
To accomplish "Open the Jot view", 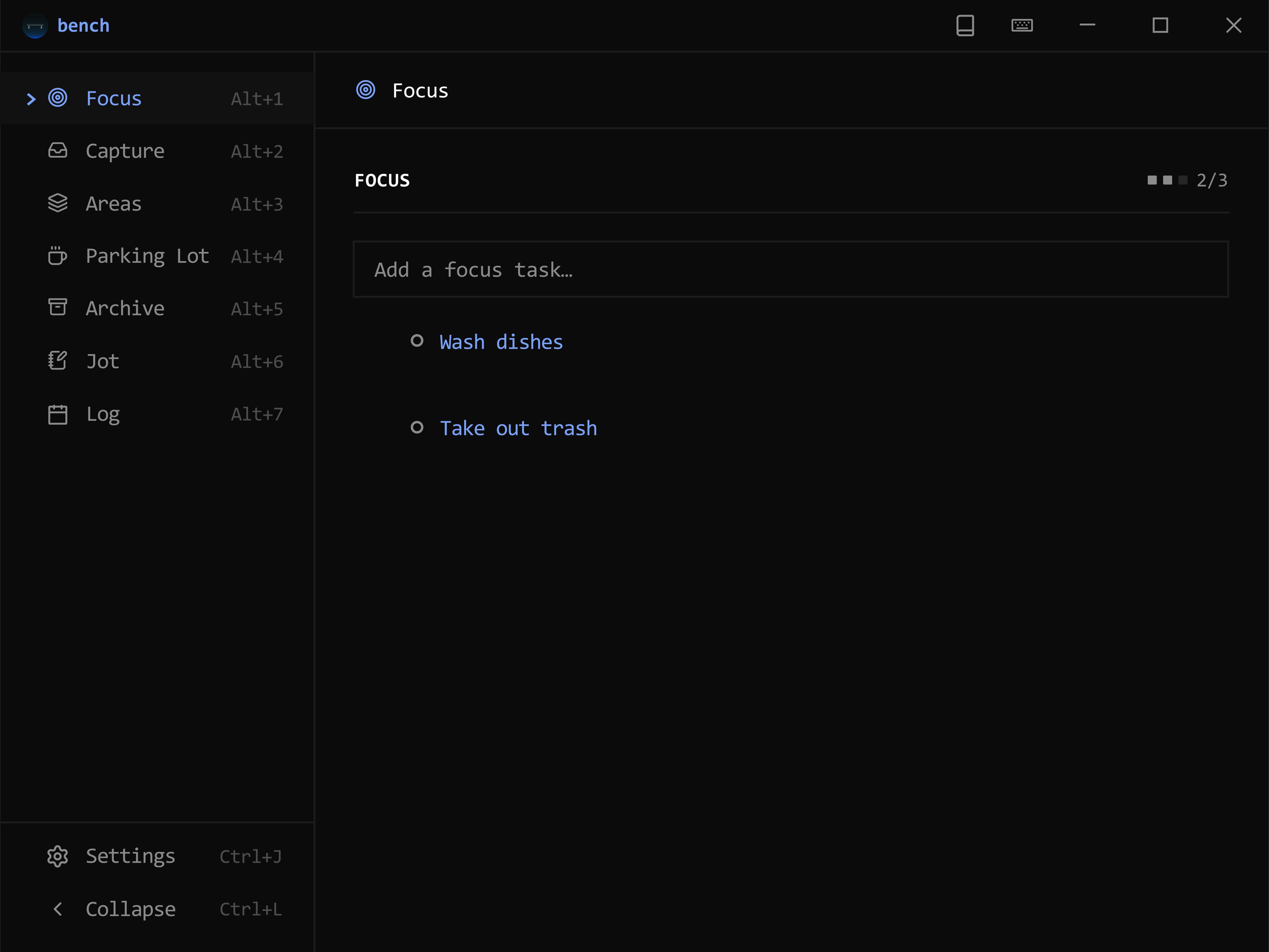I will pos(103,361).
